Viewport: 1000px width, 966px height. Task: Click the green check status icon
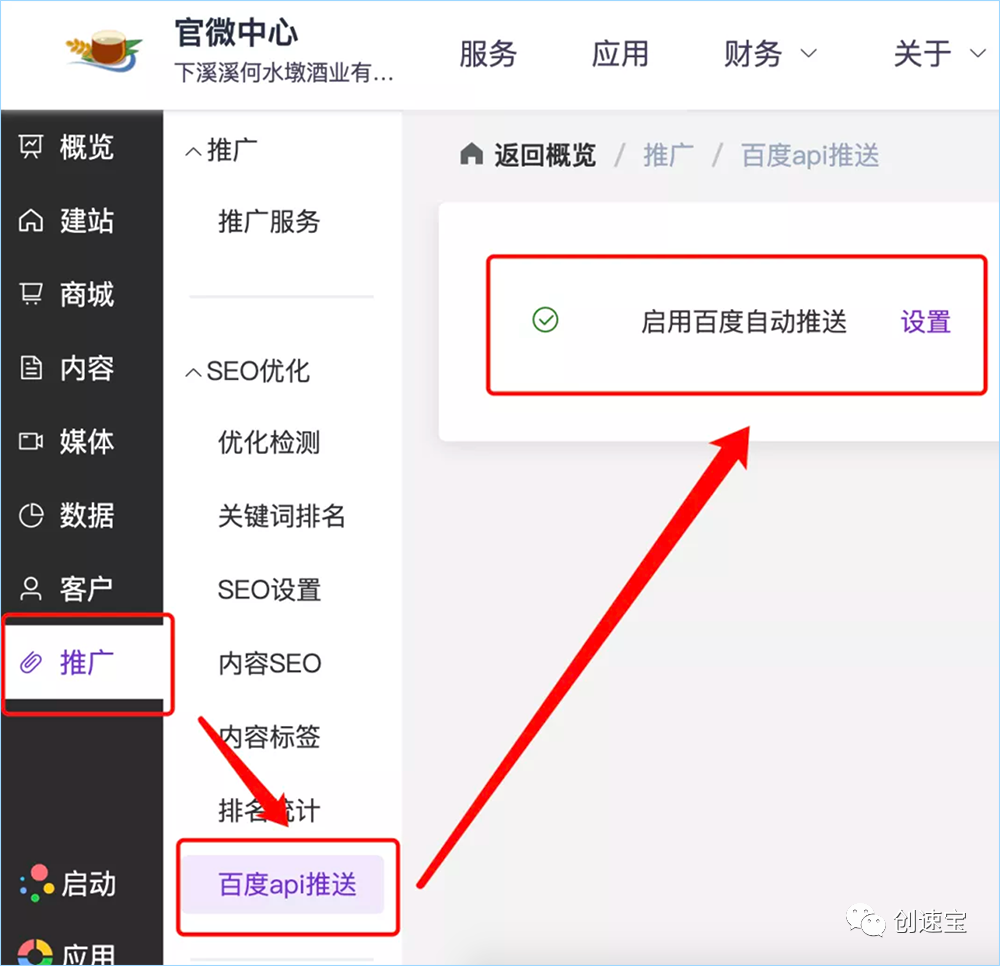click(545, 320)
